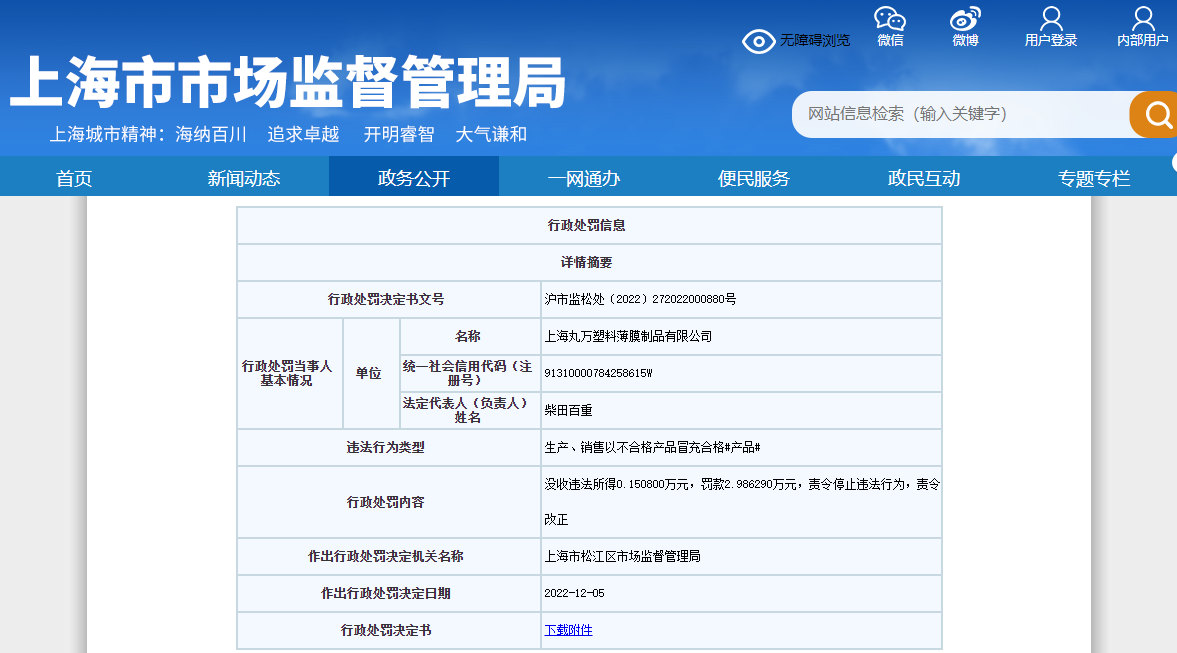Click the 单位 label cell
Viewport: 1177px width, 653px height.
point(372,373)
